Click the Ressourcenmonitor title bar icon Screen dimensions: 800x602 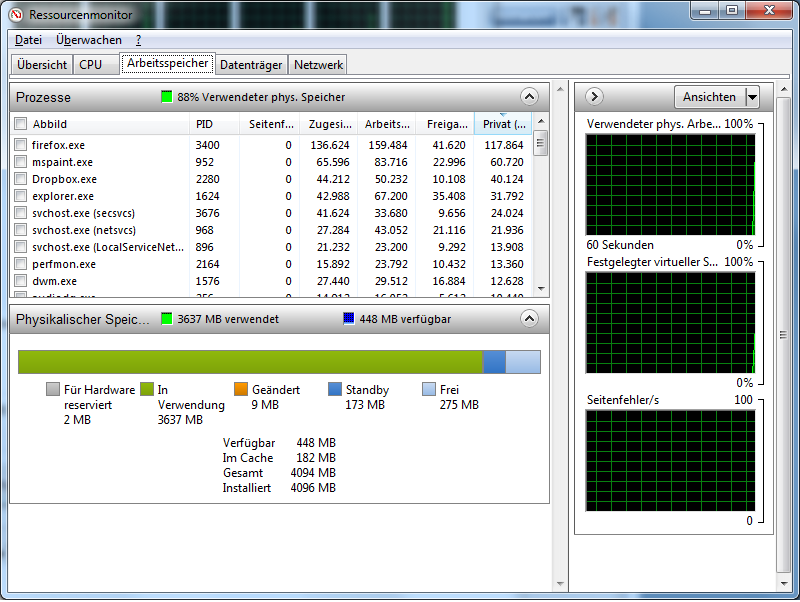pyautogui.click(x=16, y=15)
